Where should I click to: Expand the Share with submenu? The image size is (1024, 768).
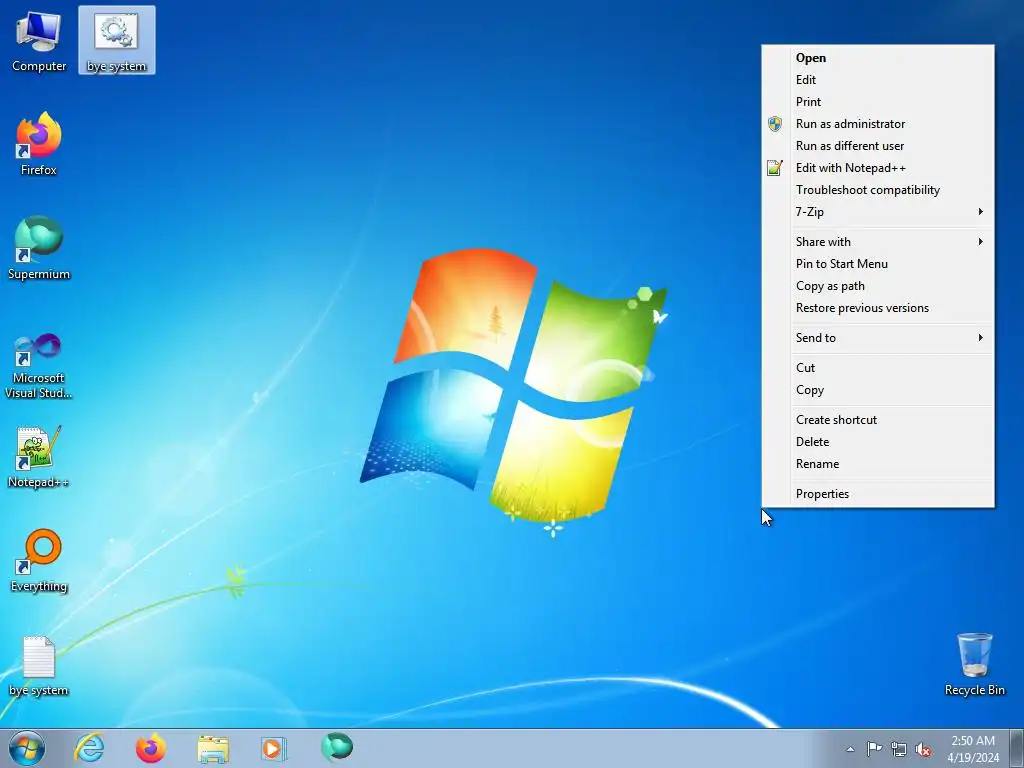pos(878,242)
